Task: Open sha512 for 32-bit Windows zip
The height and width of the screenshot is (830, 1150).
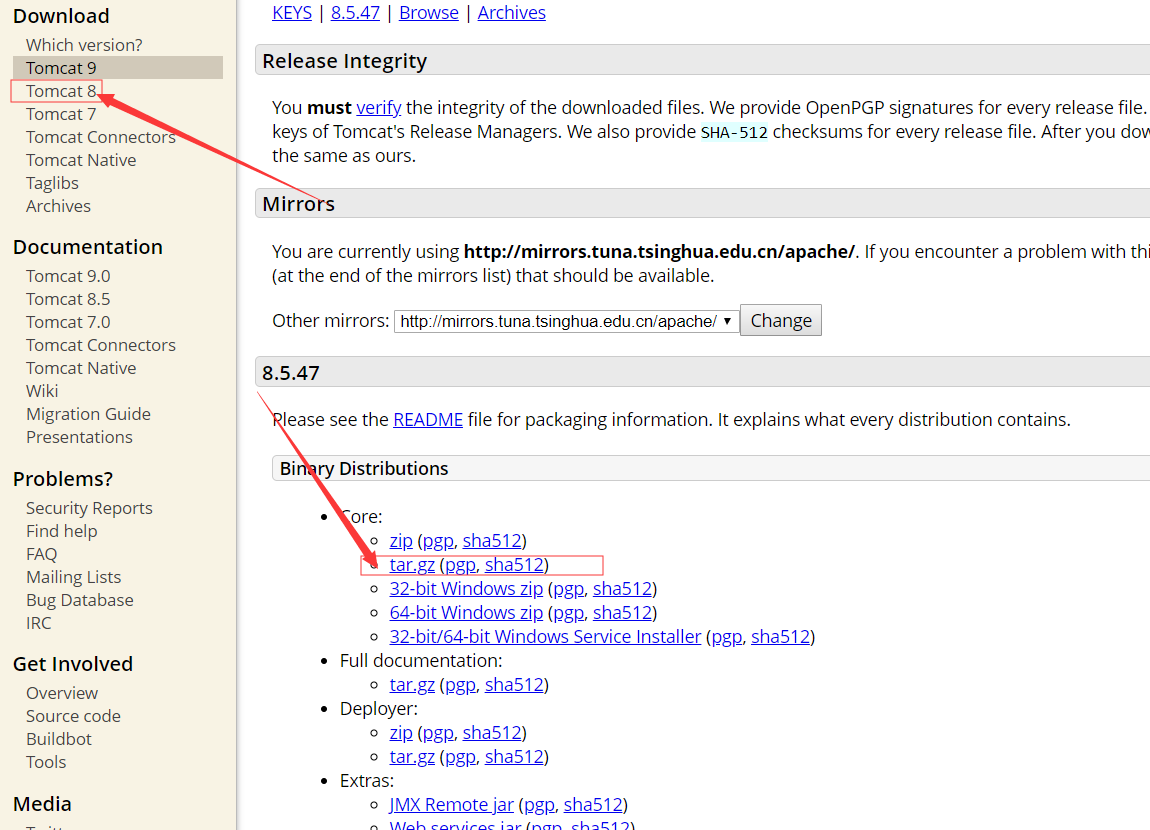Action: [x=623, y=589]
